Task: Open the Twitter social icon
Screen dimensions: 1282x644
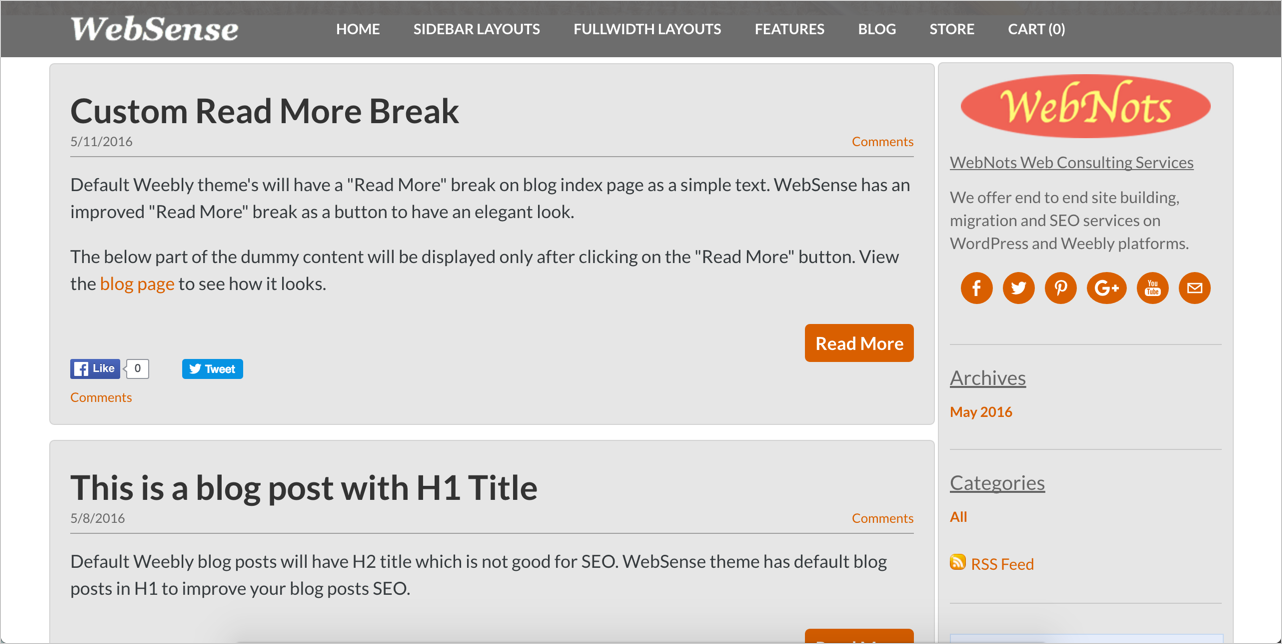Action: click(1018, 288)
